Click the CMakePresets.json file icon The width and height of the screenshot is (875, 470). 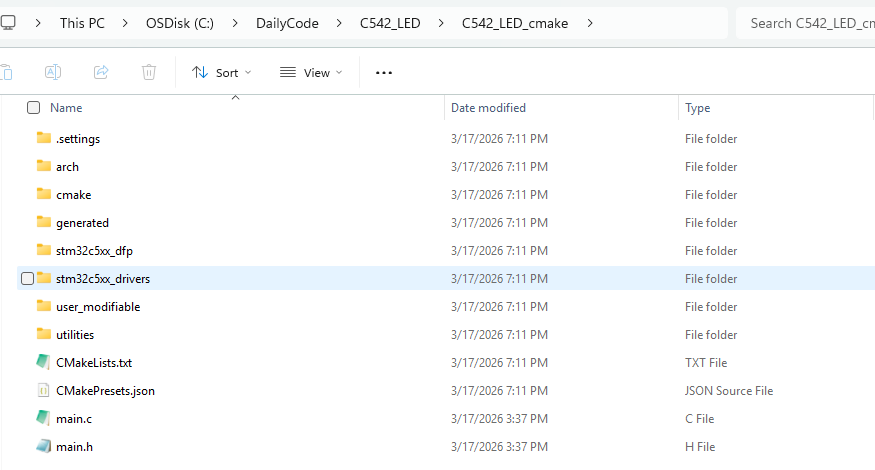44,390
